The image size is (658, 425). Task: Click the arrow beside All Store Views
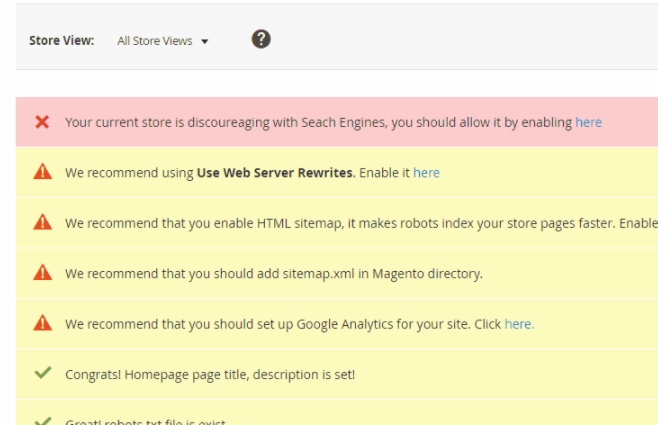point(205,42)
